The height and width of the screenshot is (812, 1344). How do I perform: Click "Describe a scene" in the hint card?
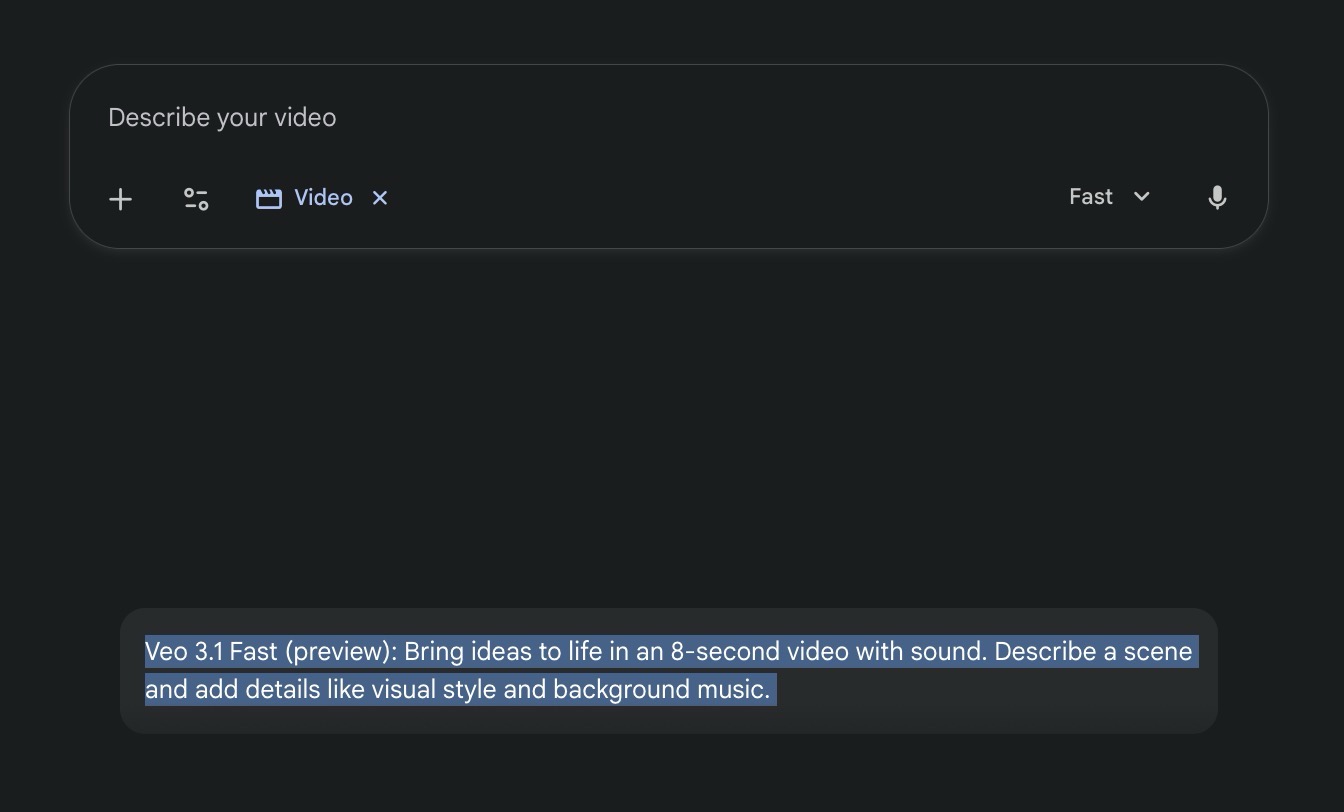1092,652
